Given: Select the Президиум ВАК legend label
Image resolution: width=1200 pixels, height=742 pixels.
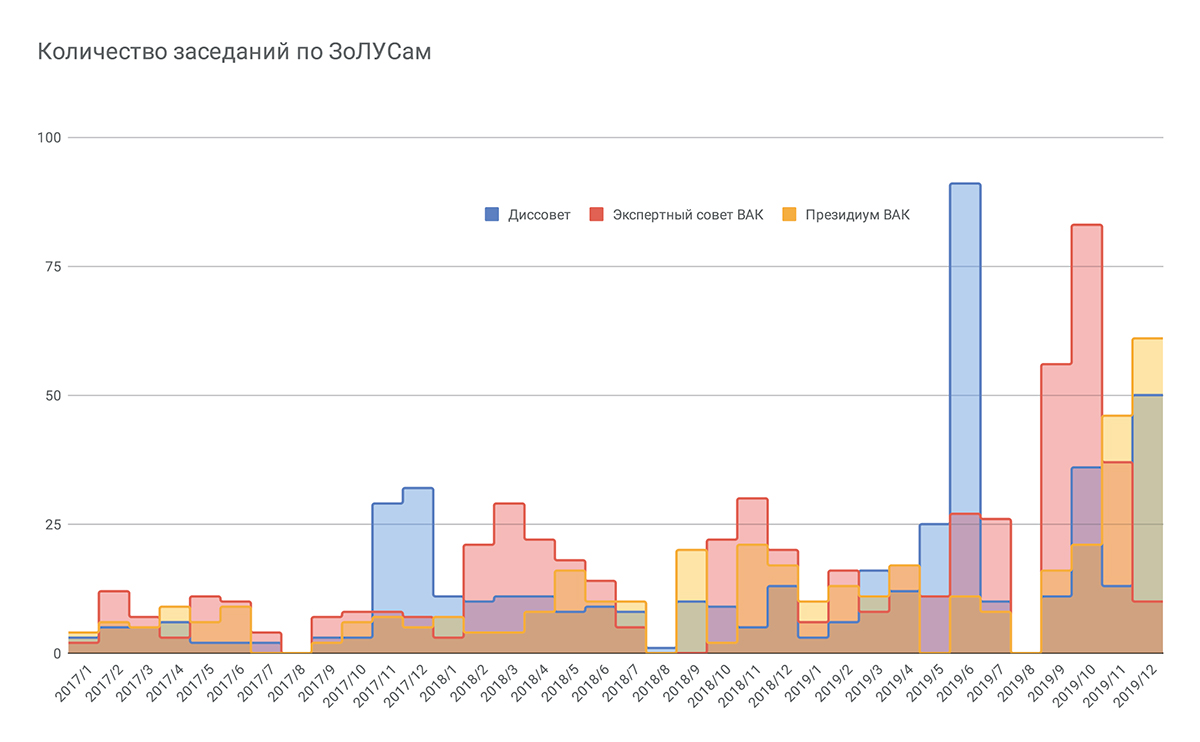Looking at the screenshot, I should coord(855,215).
